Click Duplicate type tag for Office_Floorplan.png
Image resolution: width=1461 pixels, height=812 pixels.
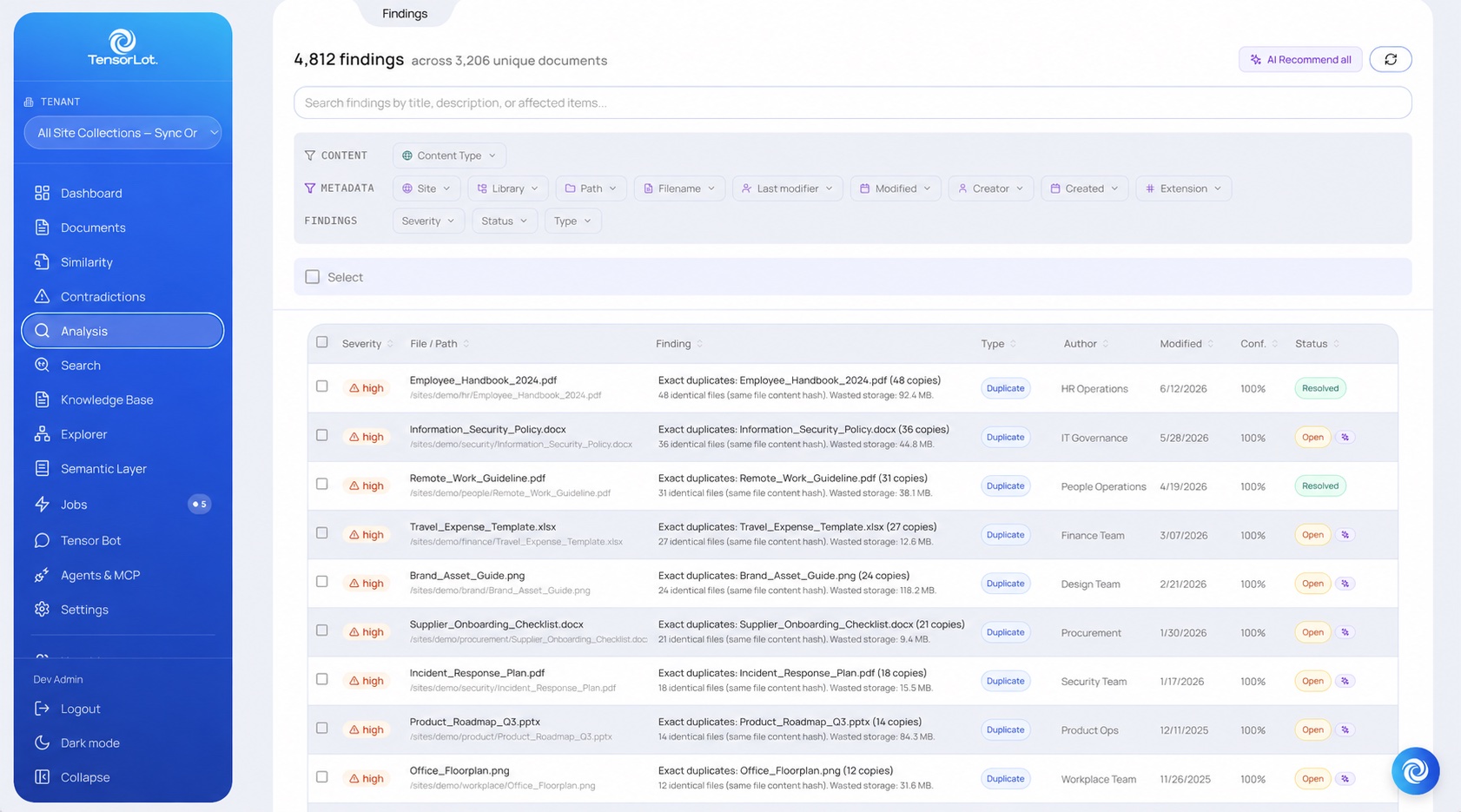1005,779
